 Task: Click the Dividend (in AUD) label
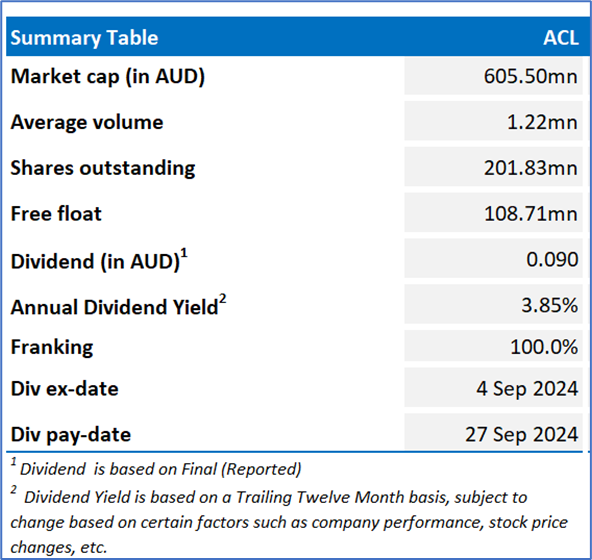99,260
